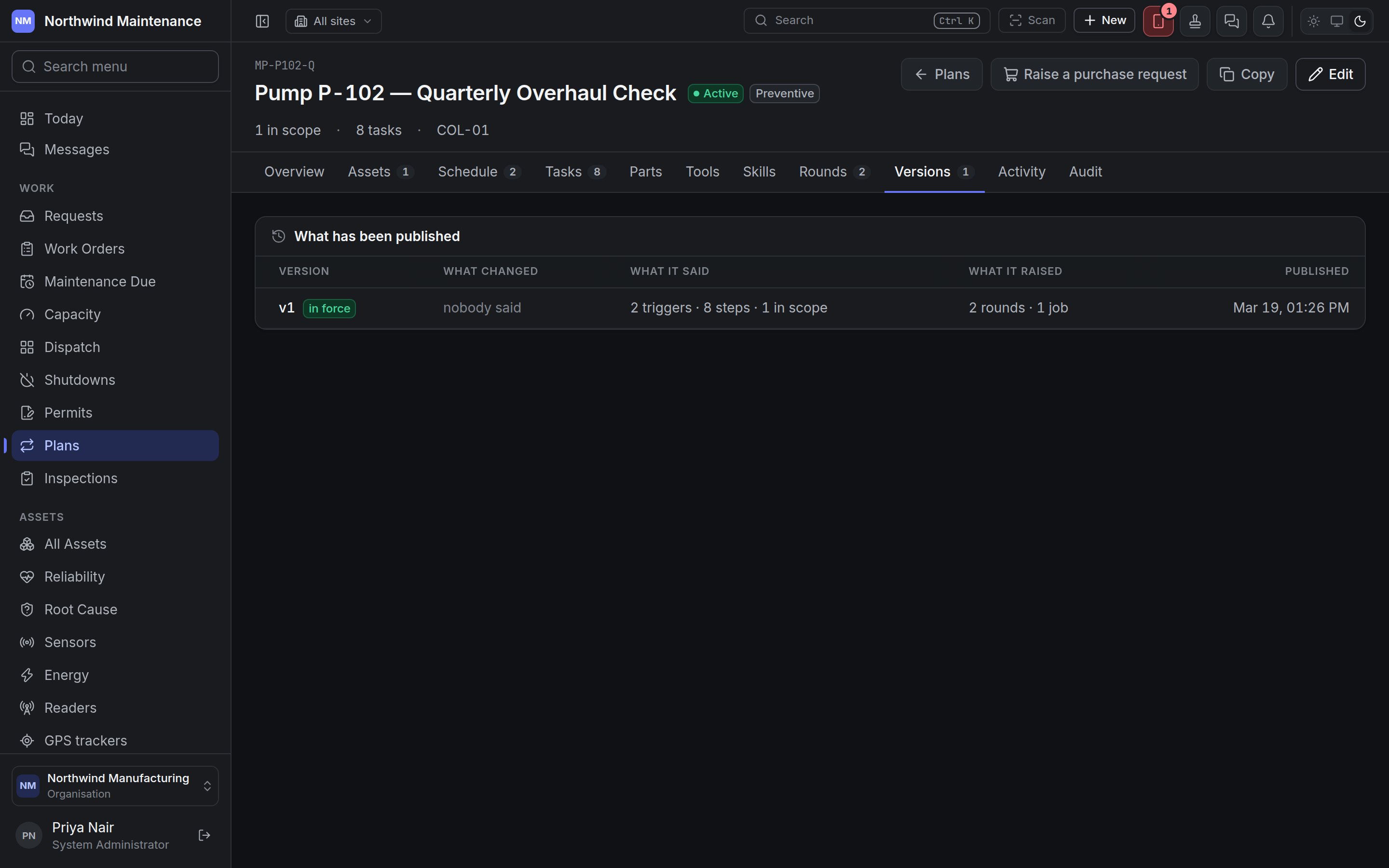Copy this maintenance plan
This screenshot has width=1389, height=868.
pyautogui.click(x=1247, y=74)
